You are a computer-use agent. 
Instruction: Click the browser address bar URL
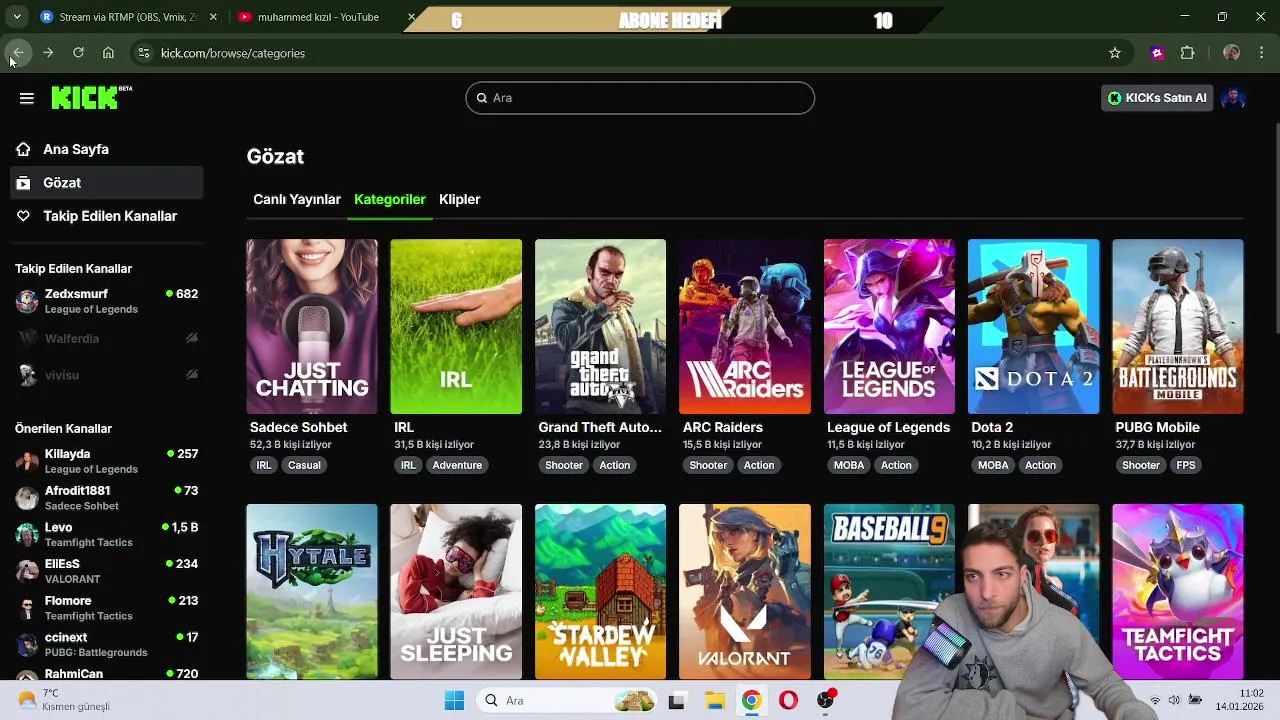[x=233, y=53]
